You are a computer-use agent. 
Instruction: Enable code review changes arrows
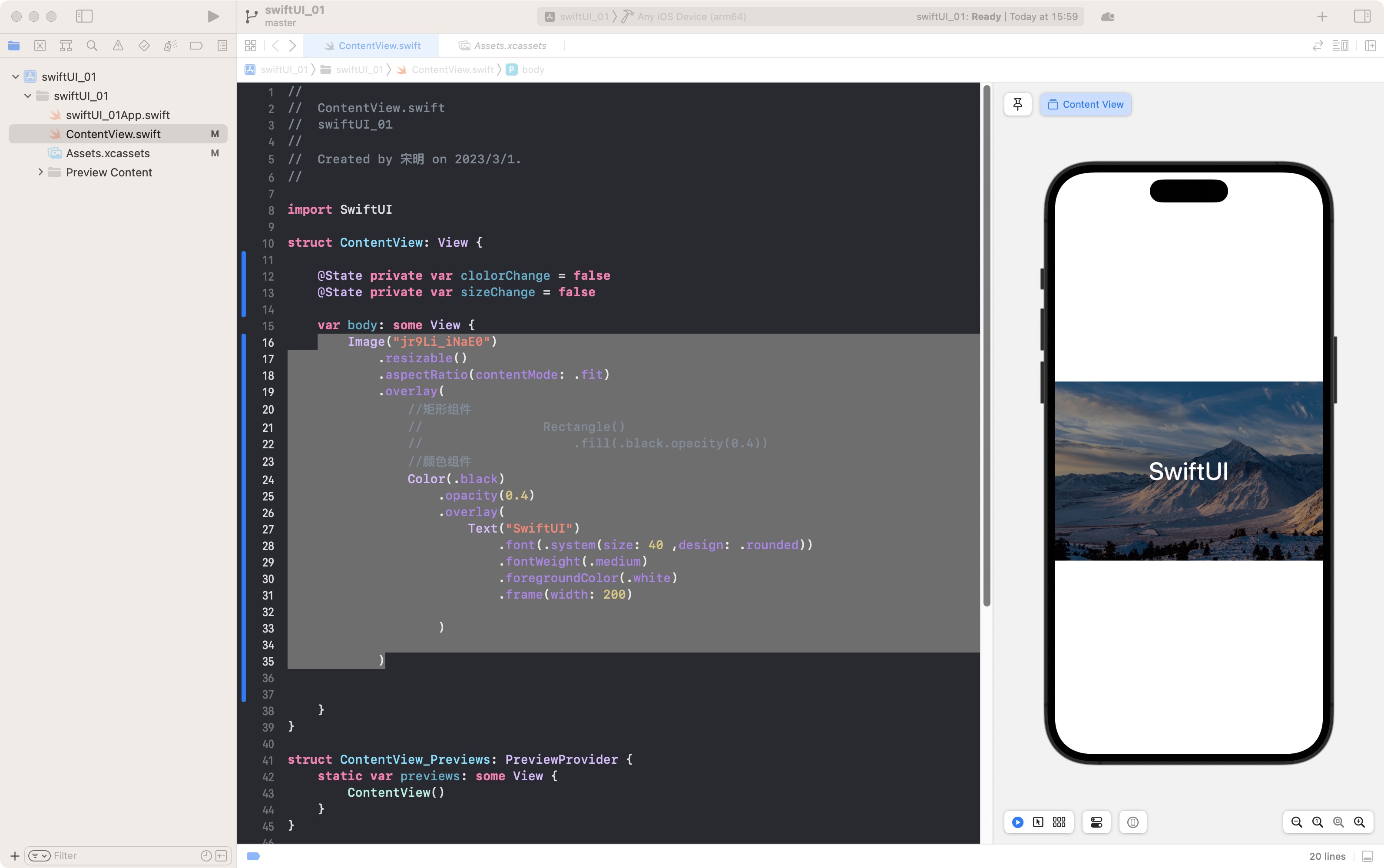(1318, 45)
